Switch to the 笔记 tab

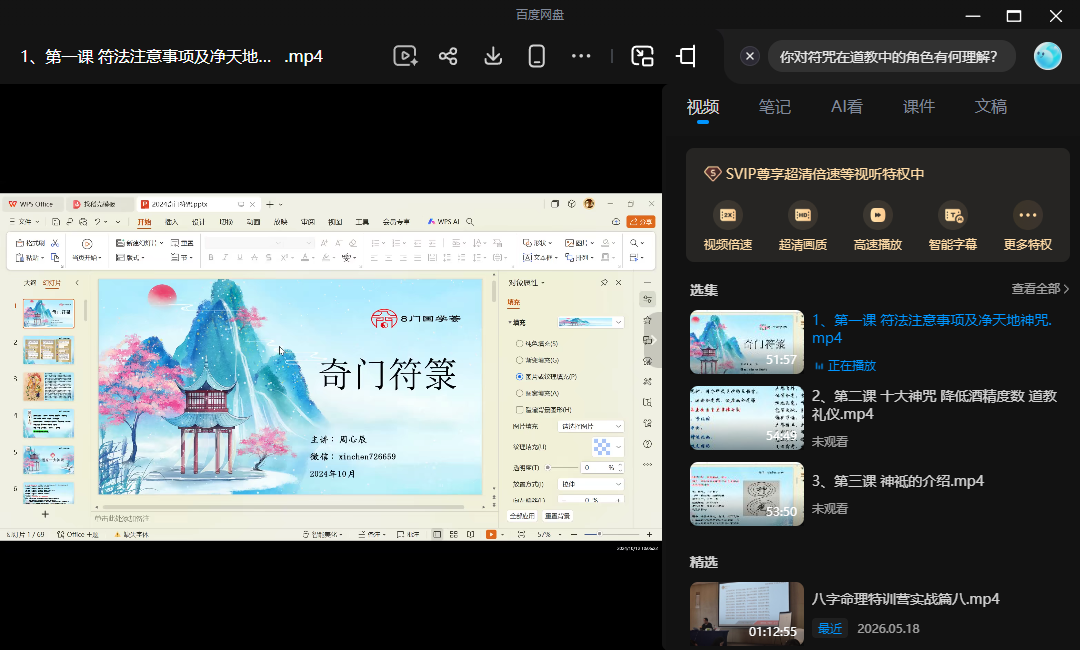(x=774, y=107)
